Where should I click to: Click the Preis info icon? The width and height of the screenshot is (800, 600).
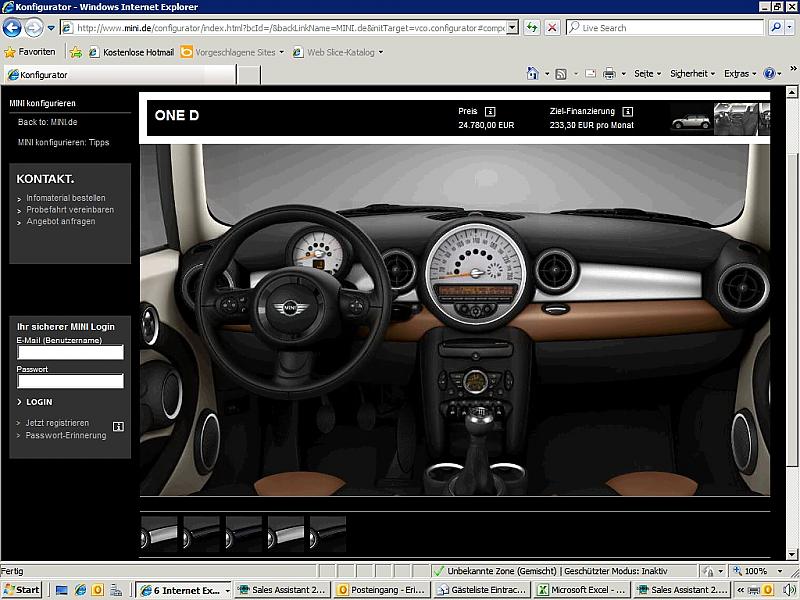[490, 112]
